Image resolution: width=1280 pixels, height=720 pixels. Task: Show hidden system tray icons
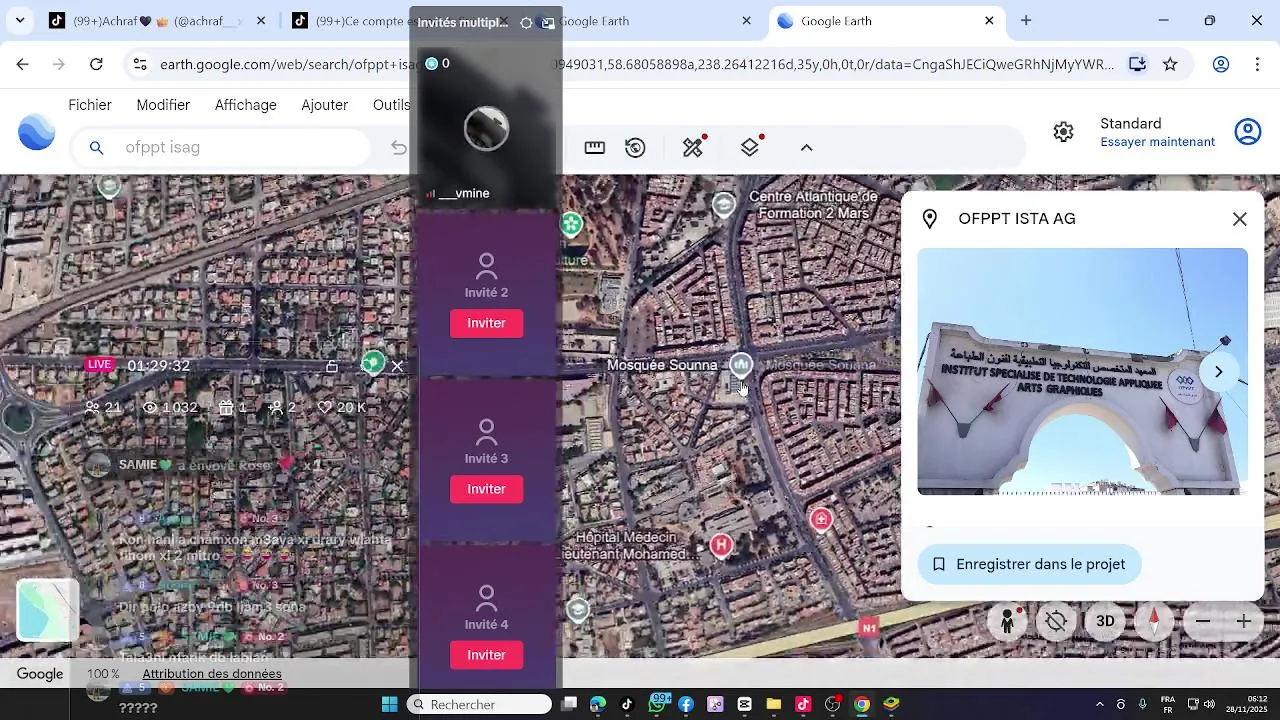click(x=1100, y=704)
